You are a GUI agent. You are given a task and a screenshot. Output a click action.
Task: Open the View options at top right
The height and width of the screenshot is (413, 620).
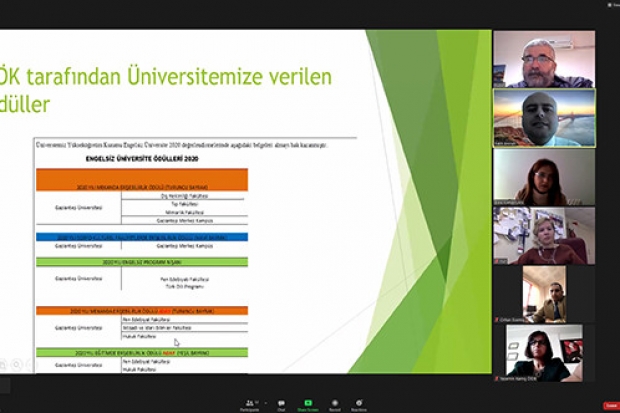pos(611,4)
